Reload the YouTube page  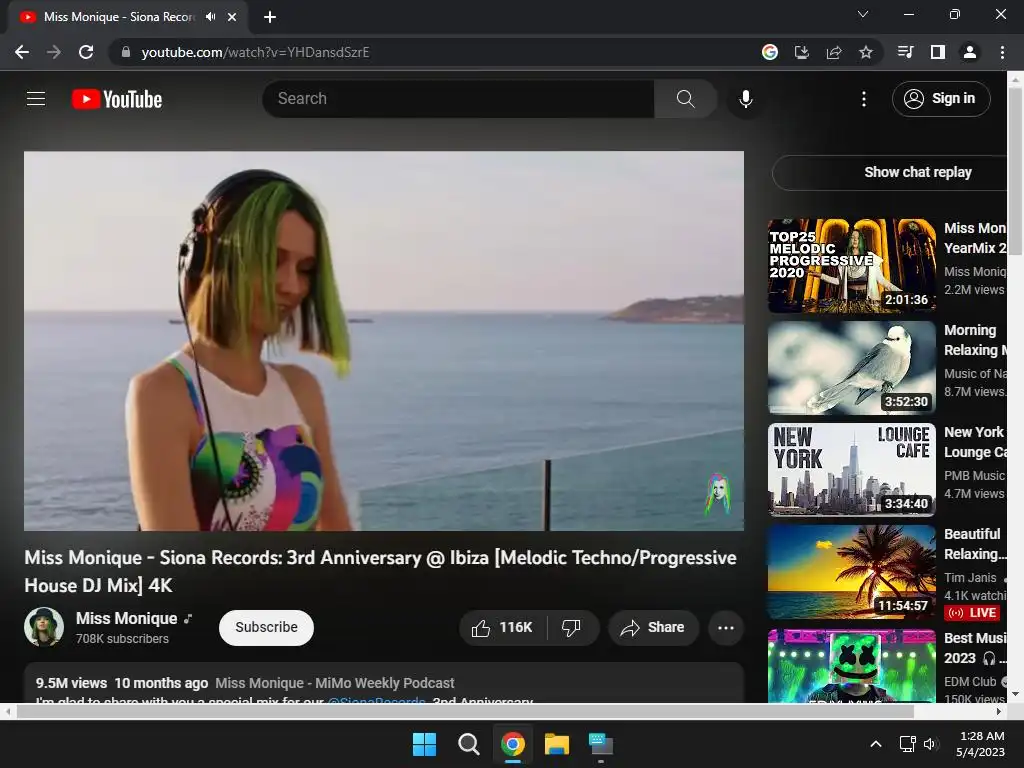(86, 52)
